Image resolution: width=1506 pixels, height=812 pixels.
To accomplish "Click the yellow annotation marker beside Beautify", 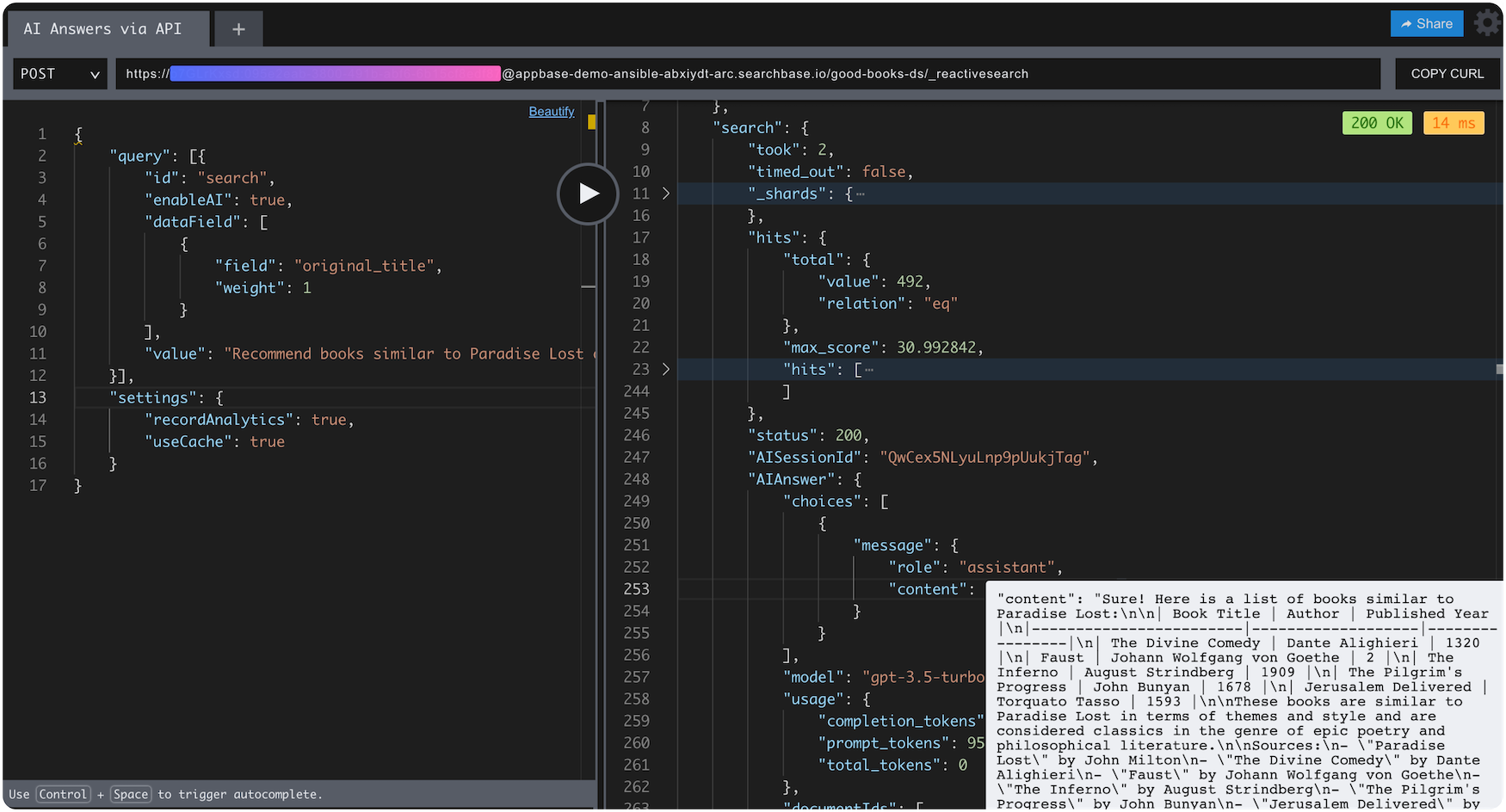I will click(x=592, y=122).
